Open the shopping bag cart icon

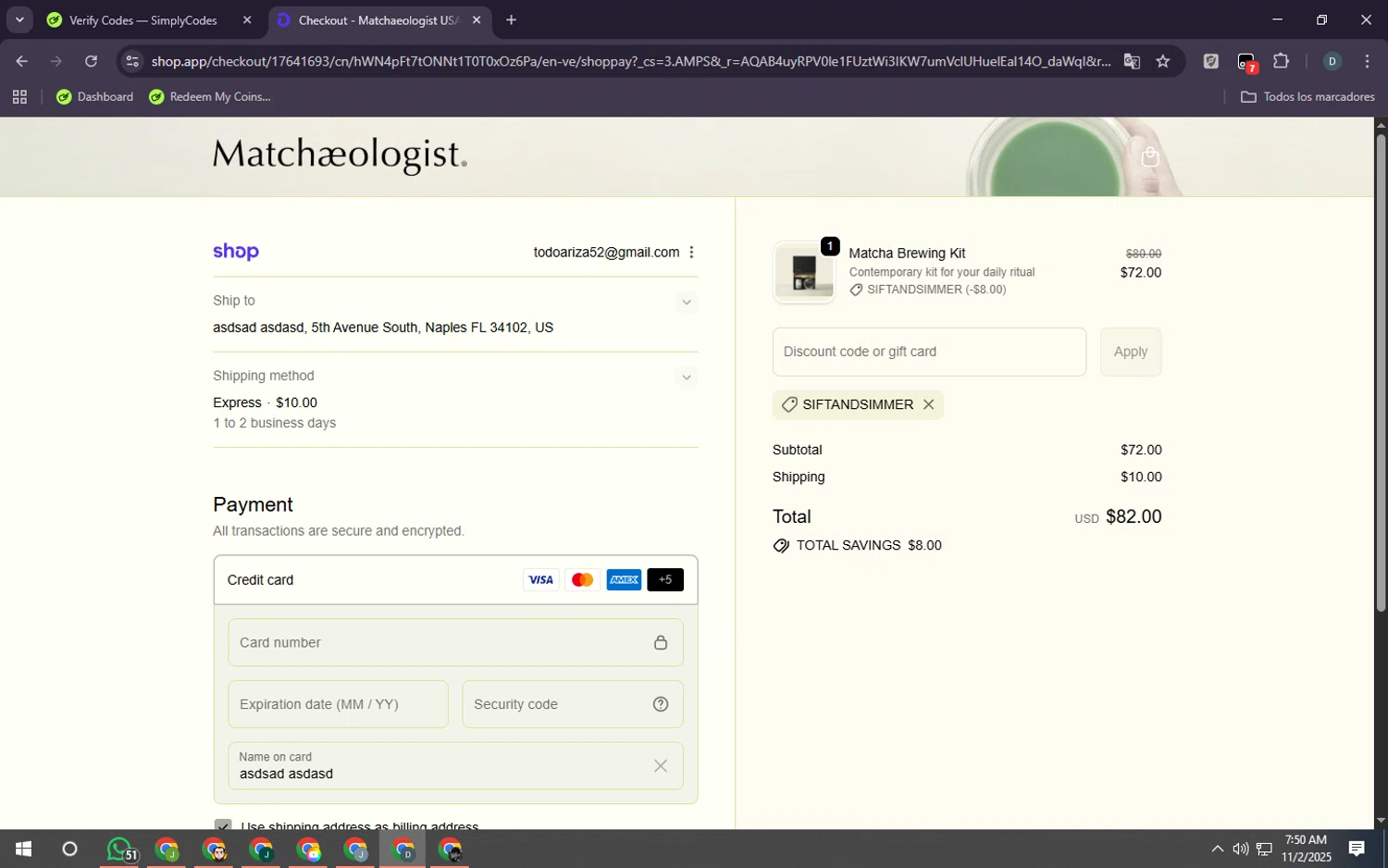[1150, 156]
